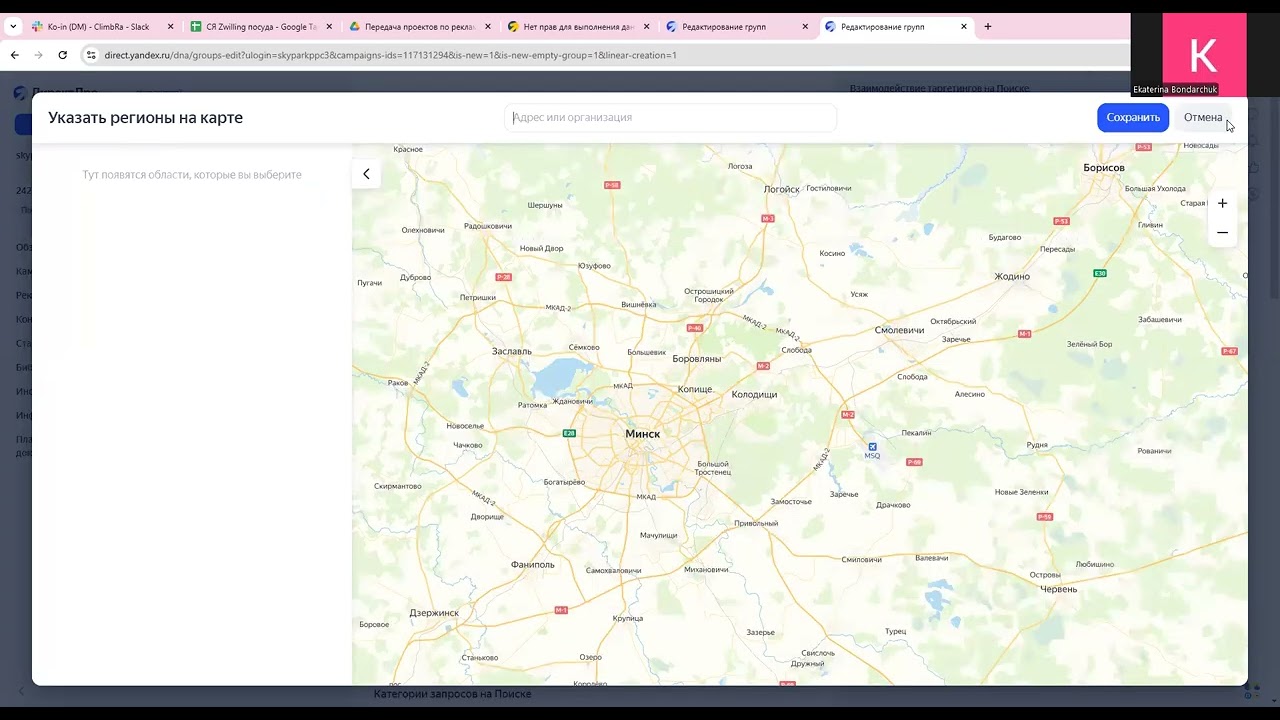Open the tab search dropdown

point(13,27)
